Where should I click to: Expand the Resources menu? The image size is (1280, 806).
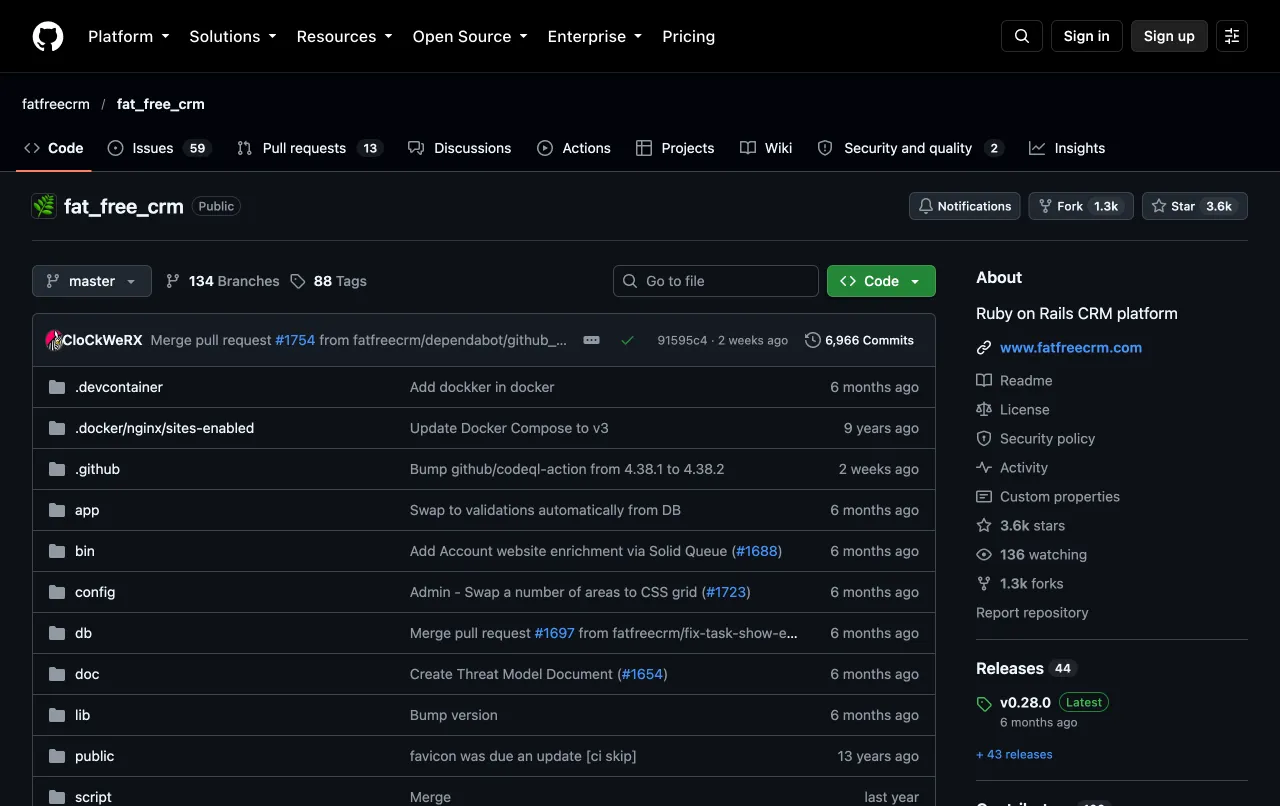(345, 36)
